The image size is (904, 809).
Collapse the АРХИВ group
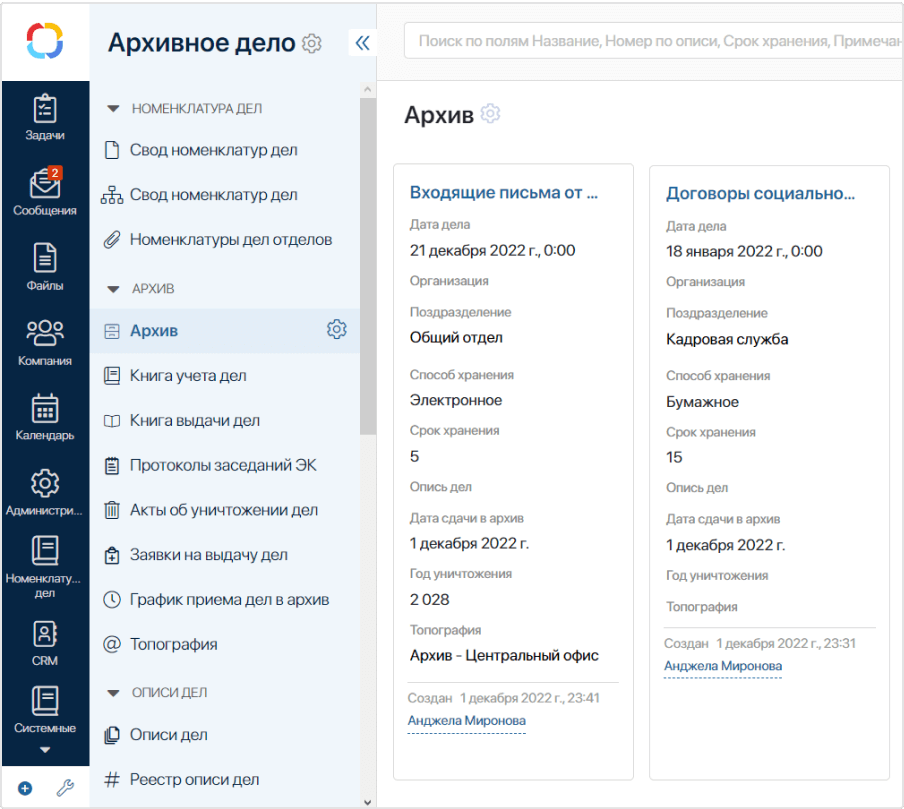(114, 289)
